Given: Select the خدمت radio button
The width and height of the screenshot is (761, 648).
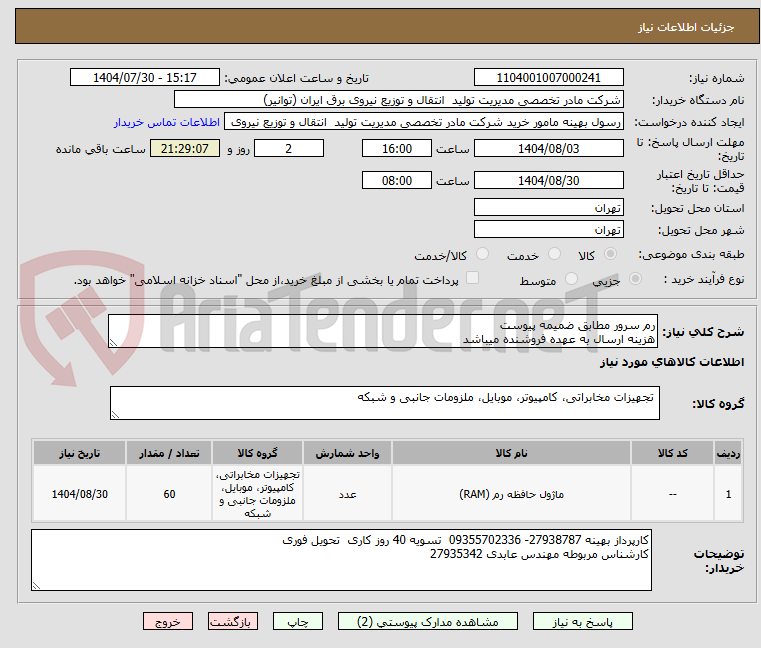Looking at the screenshot, I should click(x=554, y=254).
